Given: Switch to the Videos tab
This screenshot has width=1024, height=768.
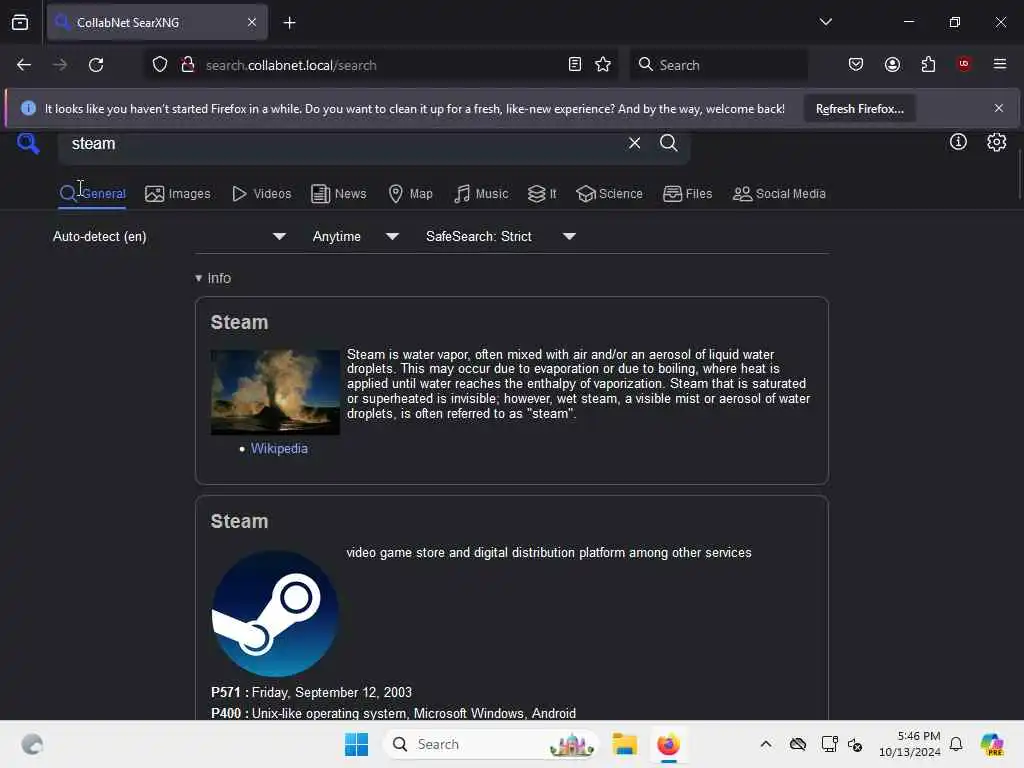Looking at the screenshot, I should click(x=261, y=193).
